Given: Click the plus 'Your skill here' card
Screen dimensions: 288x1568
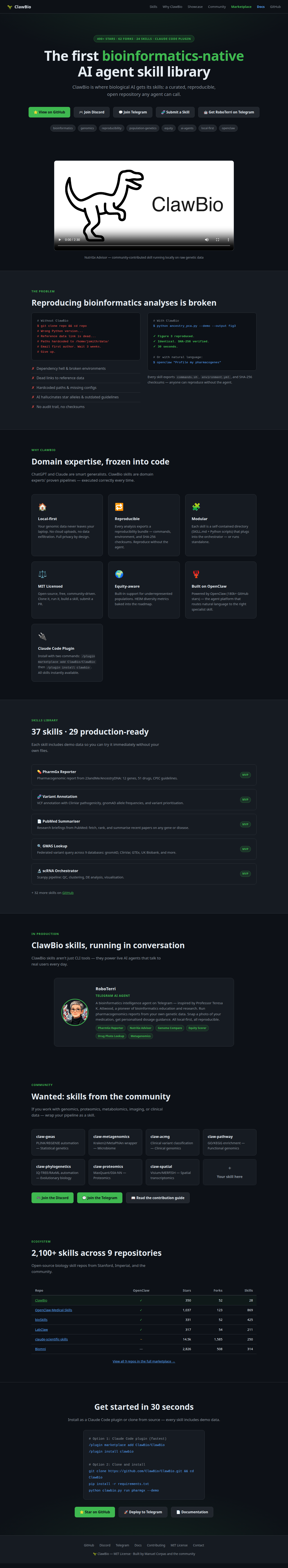Looking at the screenshot, I should (229, 1172).
